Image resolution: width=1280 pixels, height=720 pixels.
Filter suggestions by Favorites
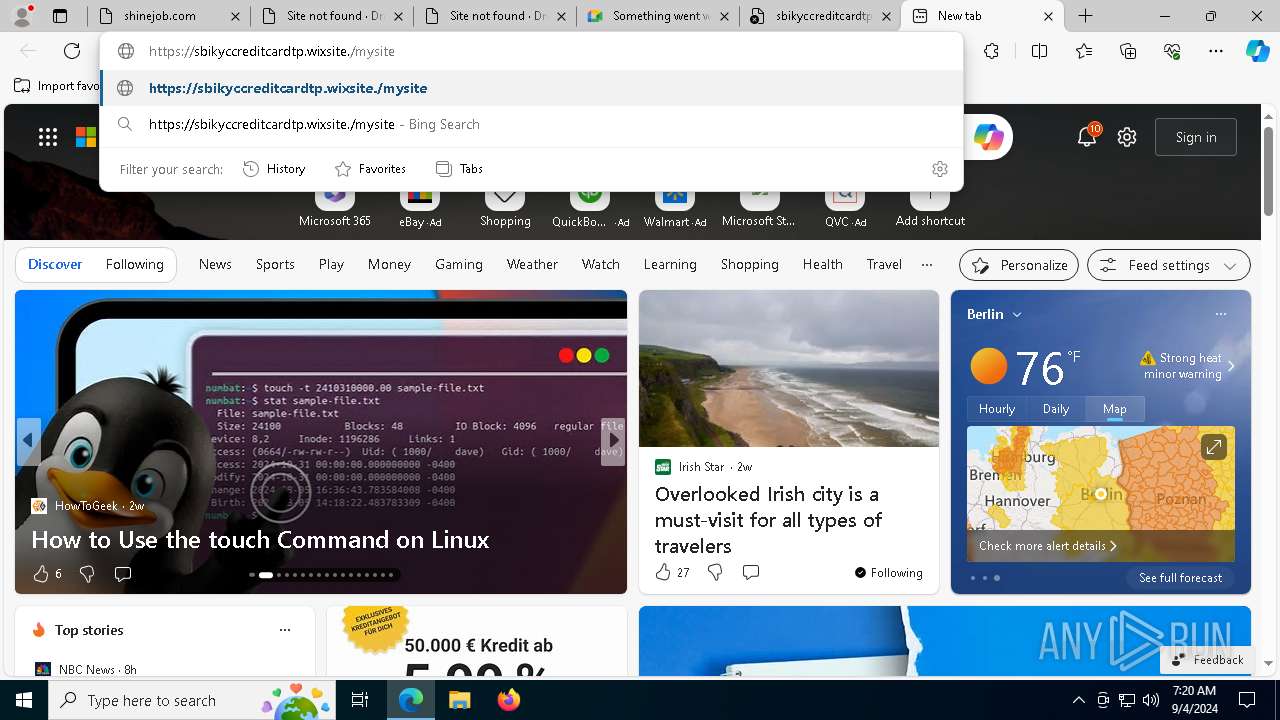pyautogui.click(x=370, y=169)
